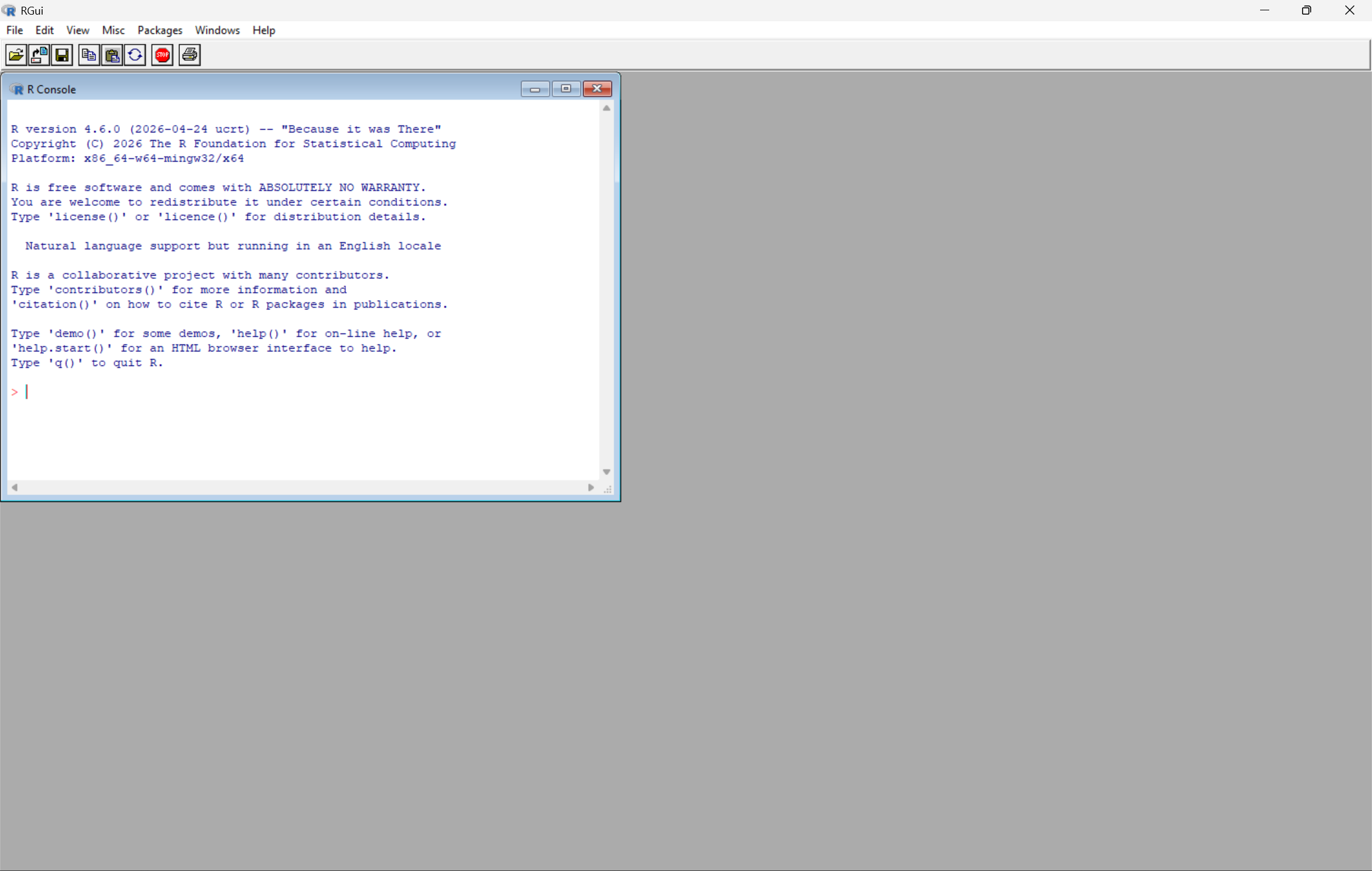Image resolution: width=1372 pixels, height=871 pixels.
Task: Open the Windows menu
Action: click(x=217, y=30)
